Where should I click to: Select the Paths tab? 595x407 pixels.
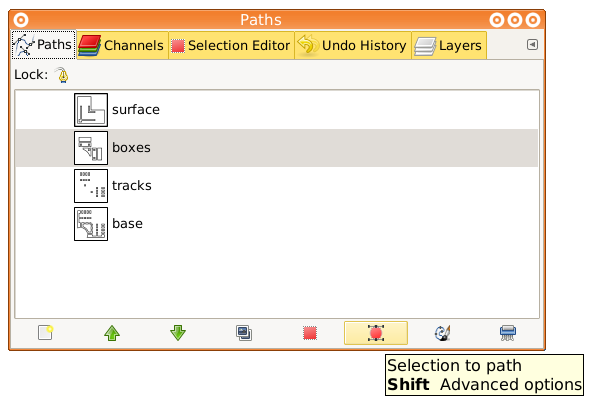click(x=43, y=45)
